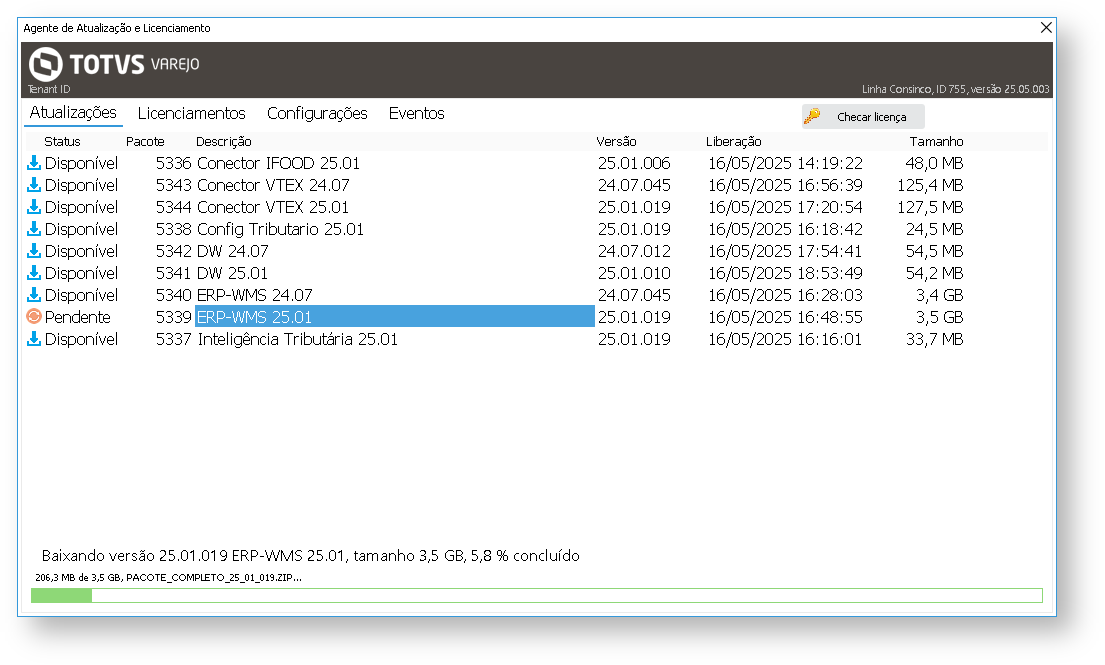Image resolution: width=1105 pixels, height=665 pixels.
Task: Click the orange pending icon for ERP-WMS 25.01
Action: click(x=33, y=316)
